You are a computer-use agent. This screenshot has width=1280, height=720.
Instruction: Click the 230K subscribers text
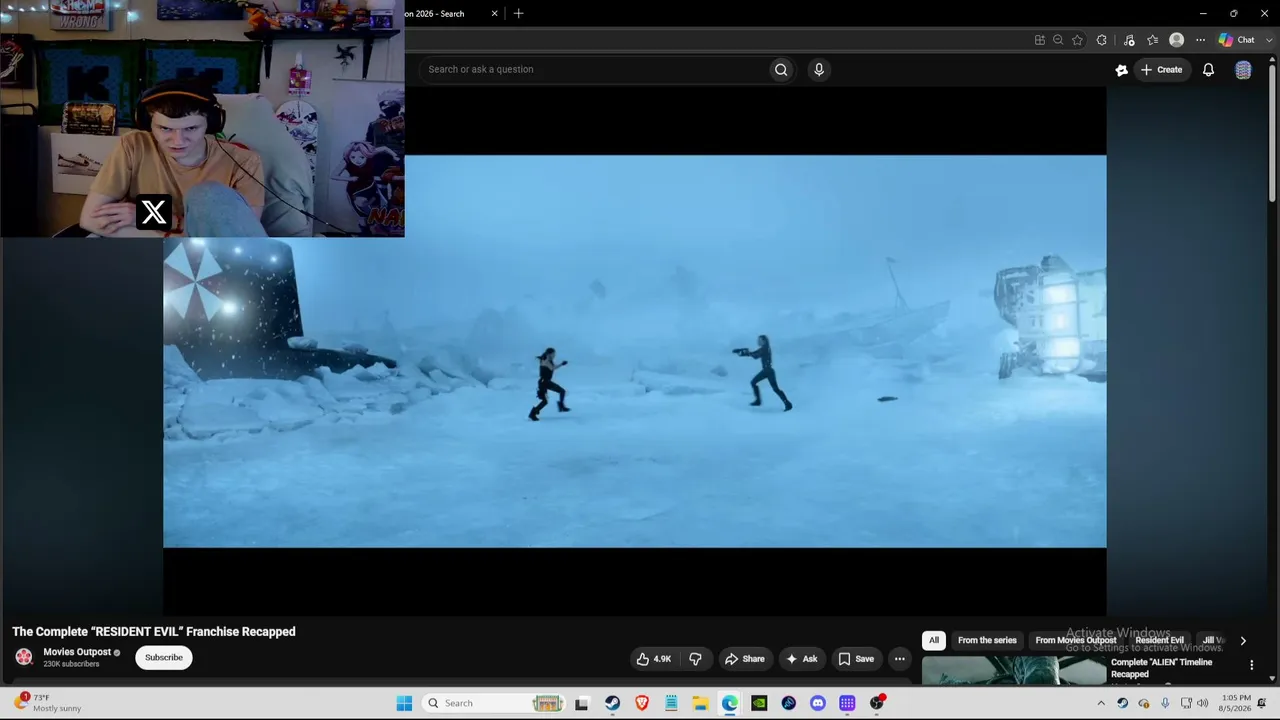71,664
